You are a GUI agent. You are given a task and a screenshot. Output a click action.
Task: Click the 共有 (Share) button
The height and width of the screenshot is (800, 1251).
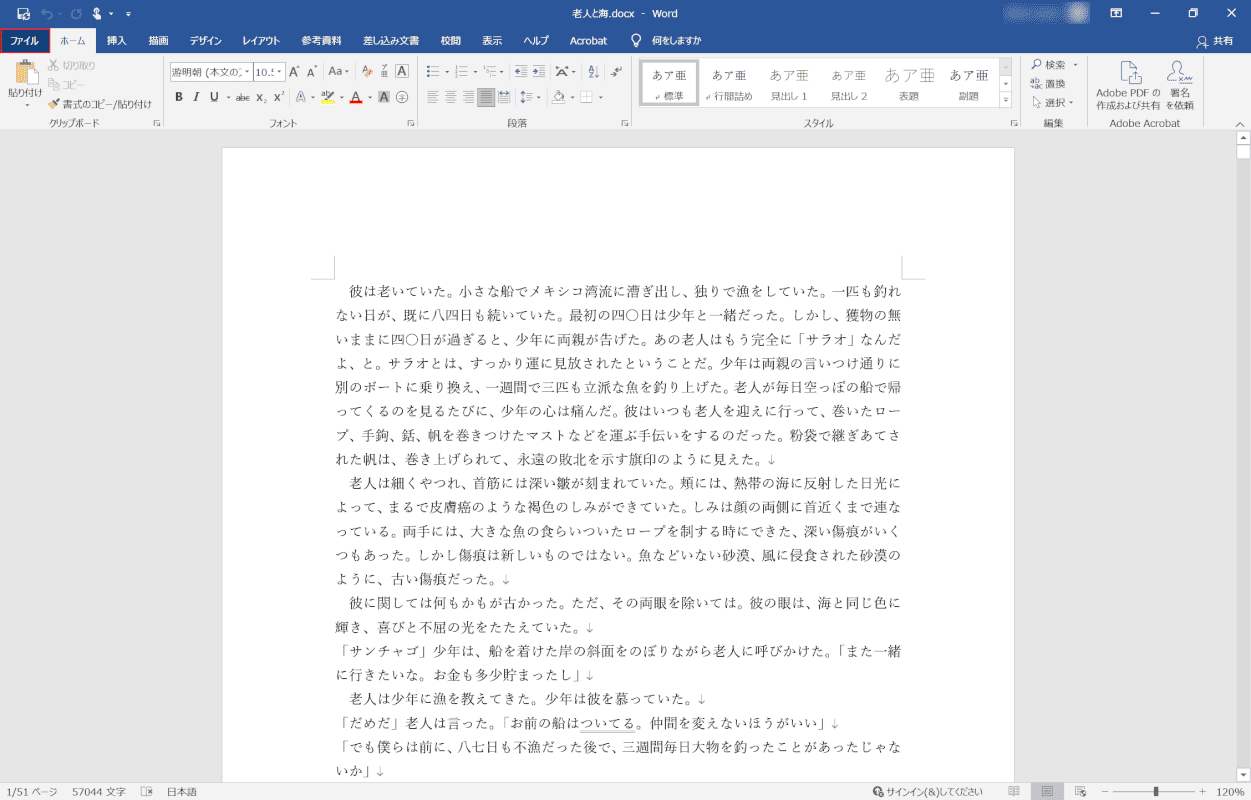(1215, 41)
